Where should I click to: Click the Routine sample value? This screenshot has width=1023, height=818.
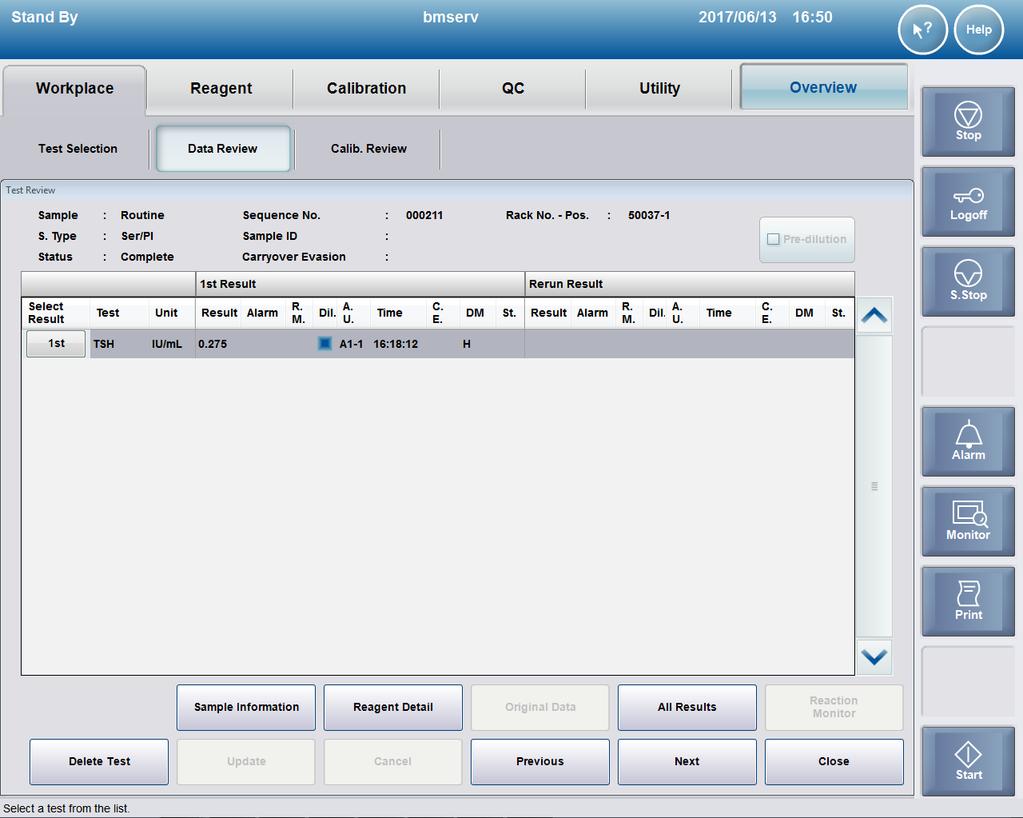point(142,215)
